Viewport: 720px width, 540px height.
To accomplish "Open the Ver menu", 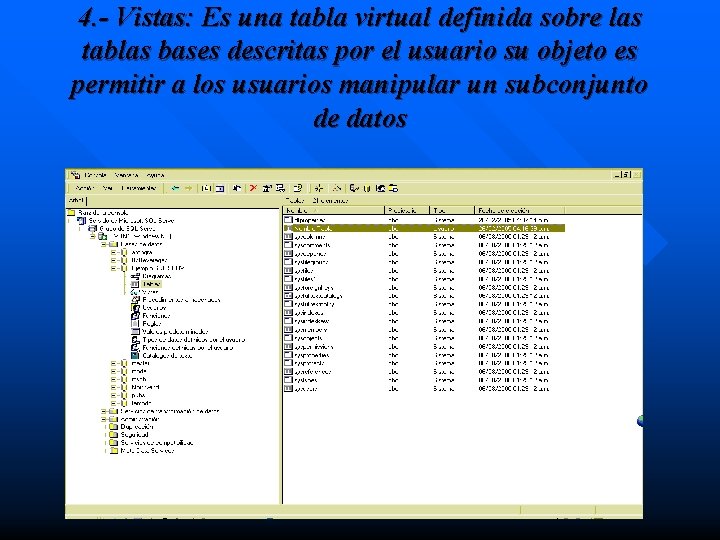I will point(107,188).
